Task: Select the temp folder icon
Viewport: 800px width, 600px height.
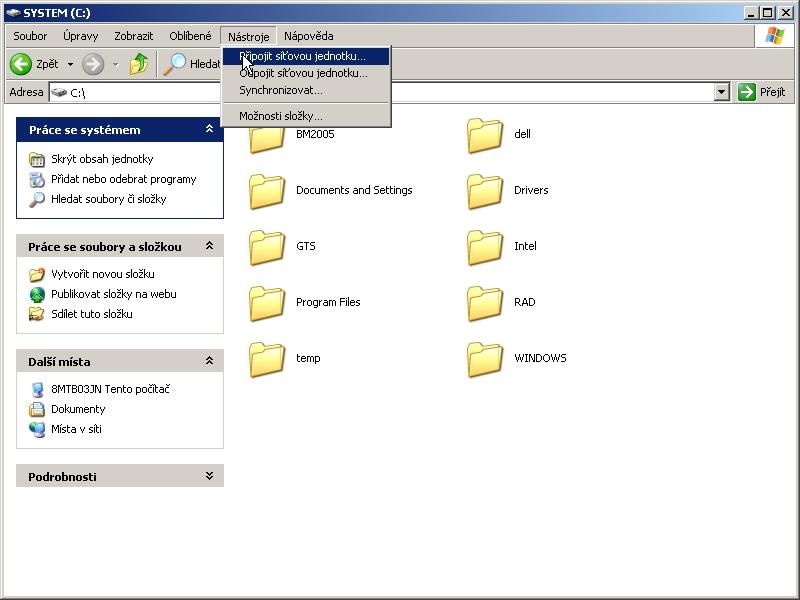Action: click(x=267, y=360)
